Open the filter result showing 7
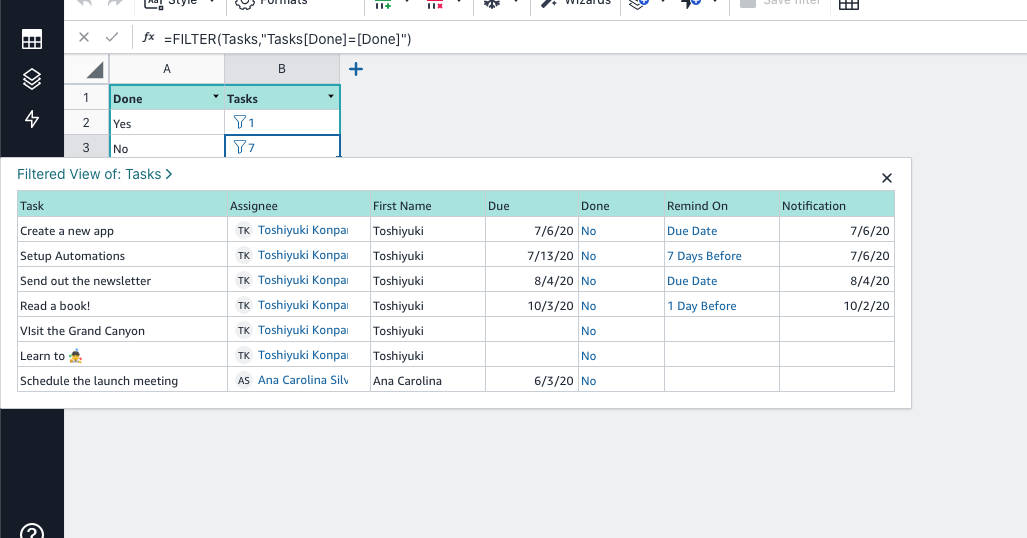1027x538 pixels. 244,147
